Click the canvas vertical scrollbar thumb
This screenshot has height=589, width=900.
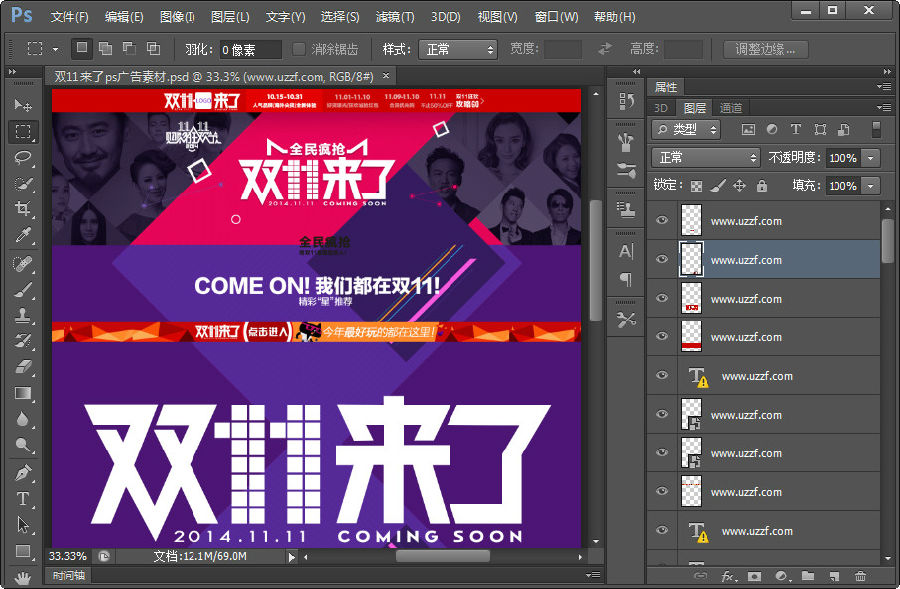point(596,260)
